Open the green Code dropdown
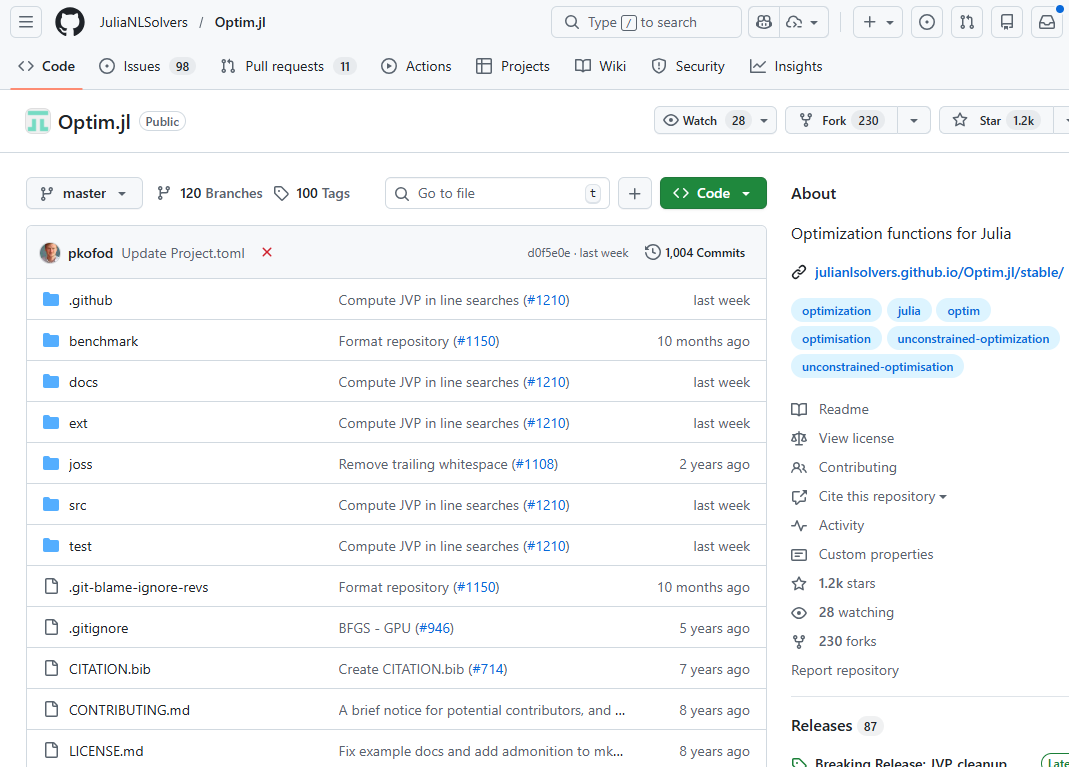 (713, 193)
